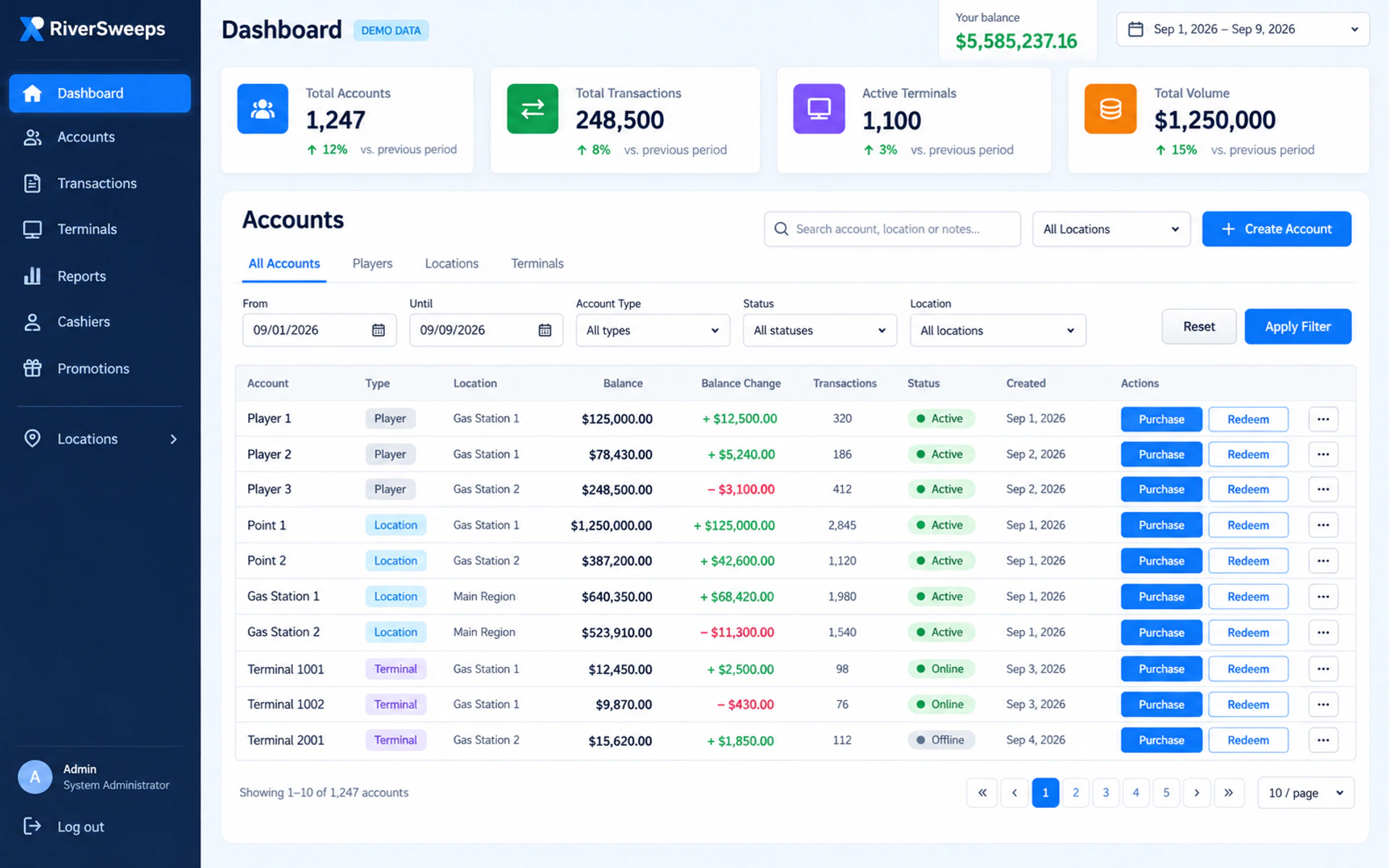Open the Location filter dropdown
The width and height of the screenshot is (1389, 868).
click(998, 331)
